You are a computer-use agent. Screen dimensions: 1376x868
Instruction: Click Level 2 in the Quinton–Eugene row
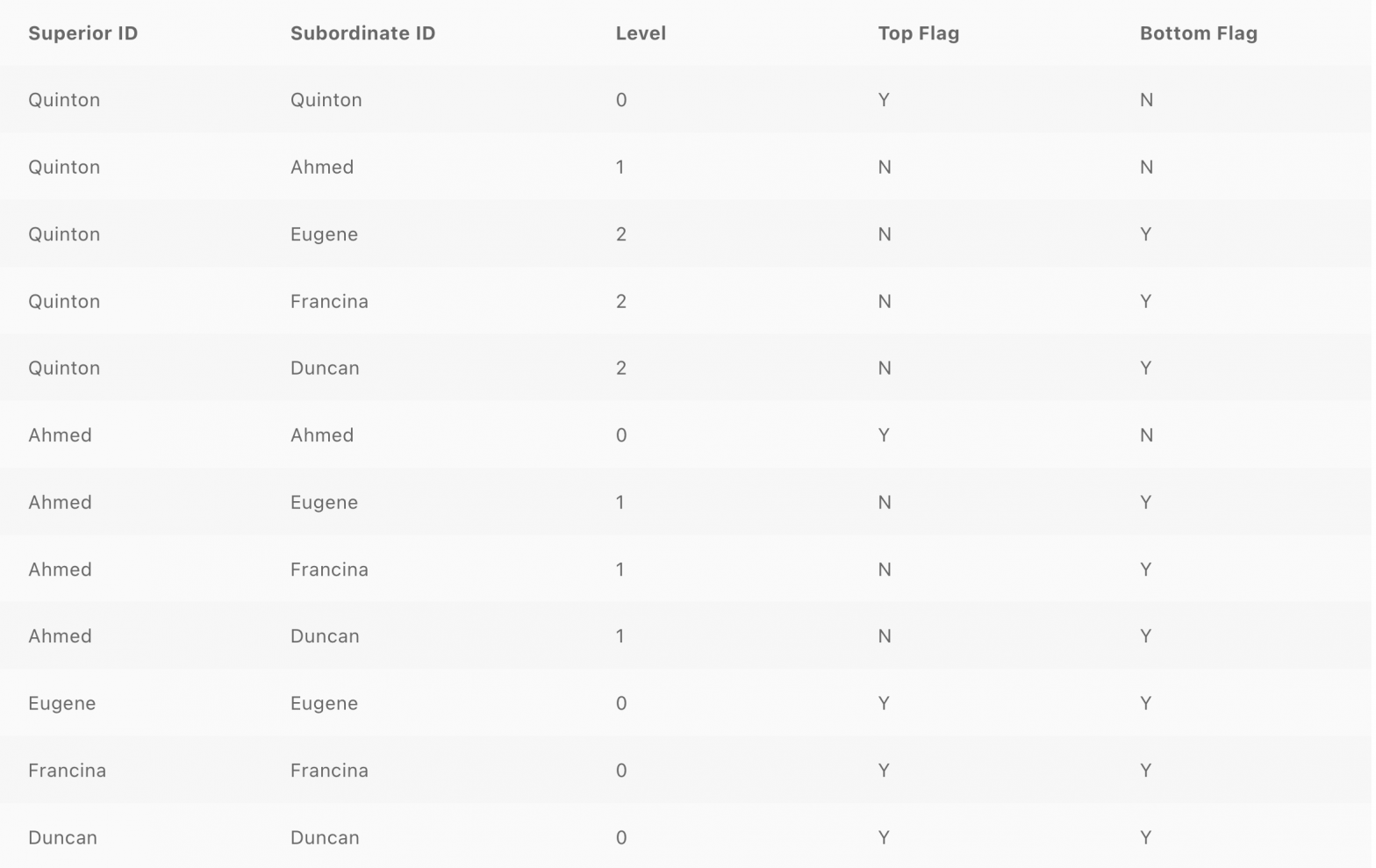(621, 234)
